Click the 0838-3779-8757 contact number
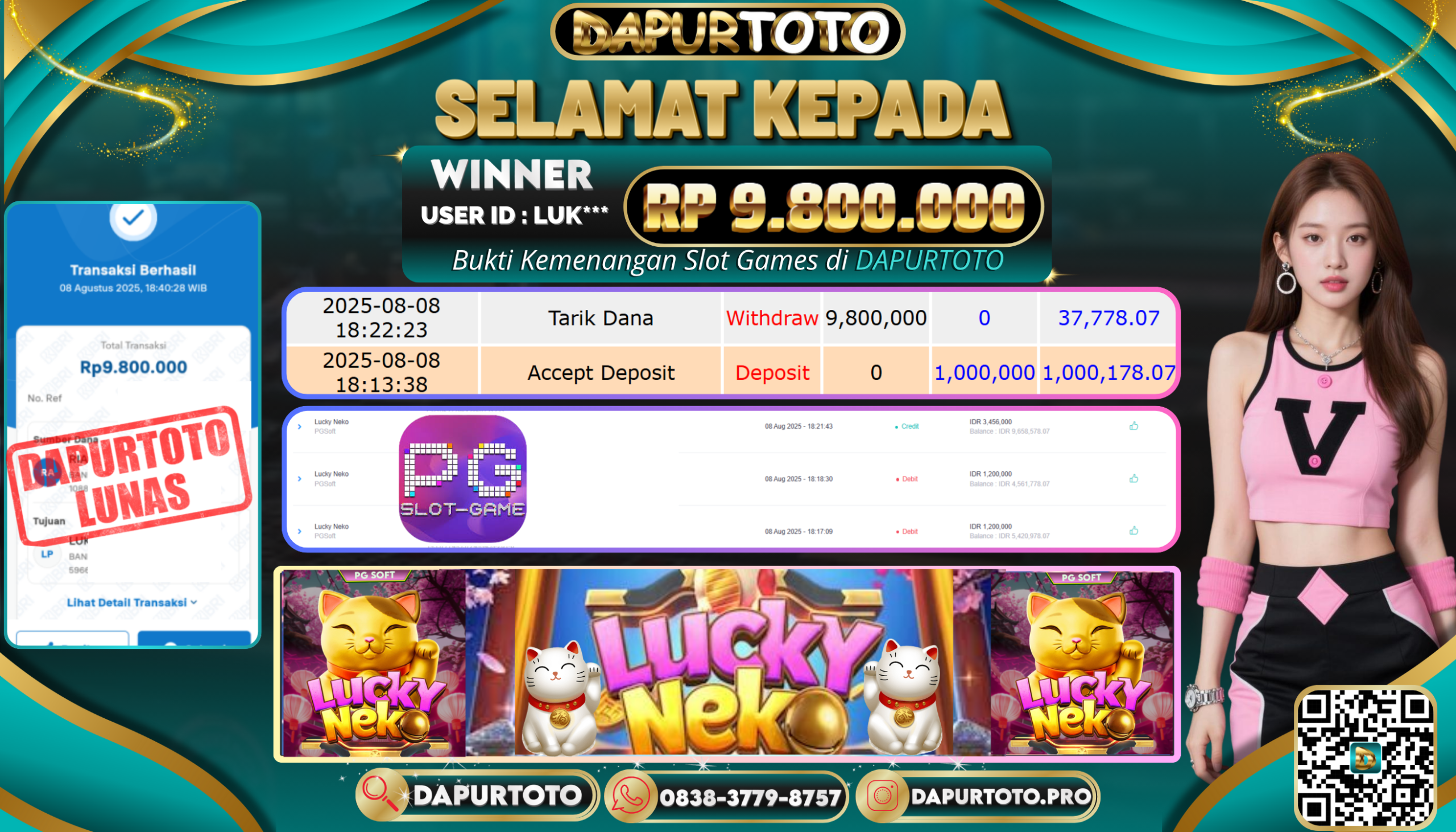The width and height of the screenshot is (1456, 832). pyautogui.click(x=750, y=798)
